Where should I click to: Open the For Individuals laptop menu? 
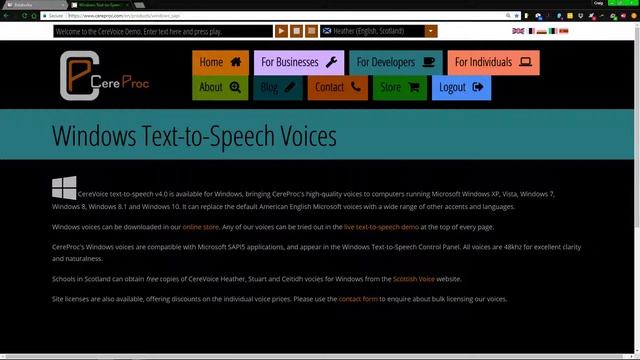tap(493, 62)
